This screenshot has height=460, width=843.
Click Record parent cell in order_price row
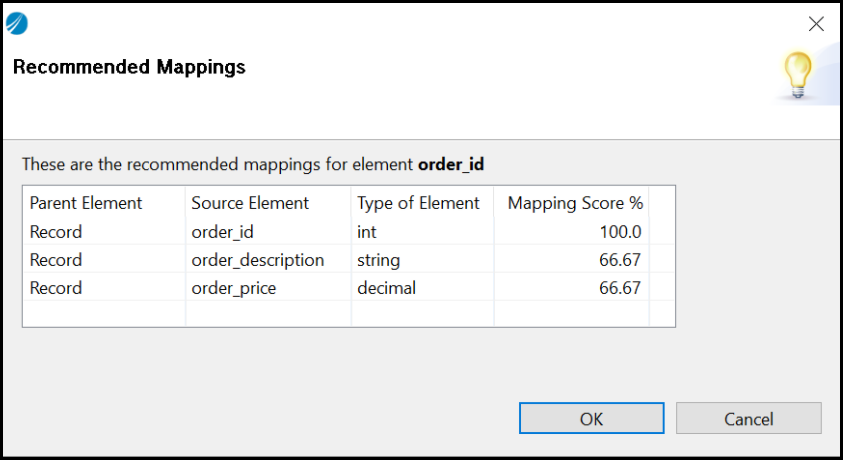click(56, 288)
